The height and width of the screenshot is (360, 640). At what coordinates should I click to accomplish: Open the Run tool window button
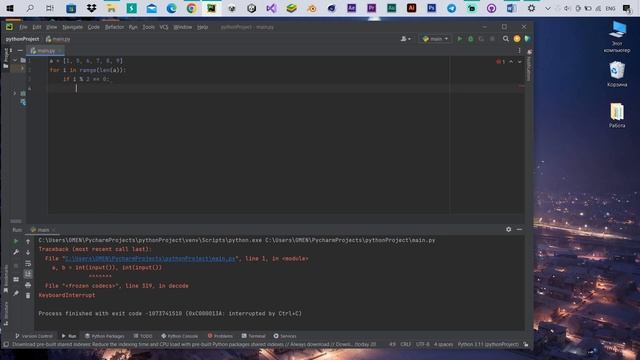[69, 336]
